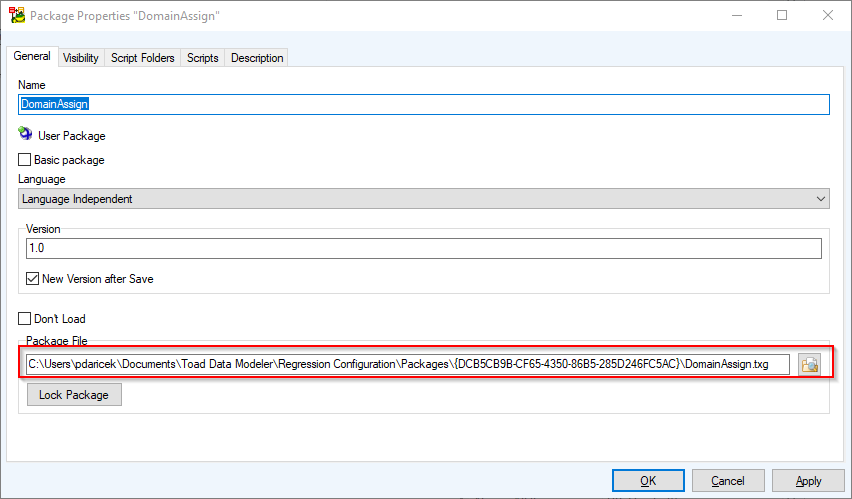Minimize the Package Properties window
This screenshot has width=852, height=499.
pos(737,15)
